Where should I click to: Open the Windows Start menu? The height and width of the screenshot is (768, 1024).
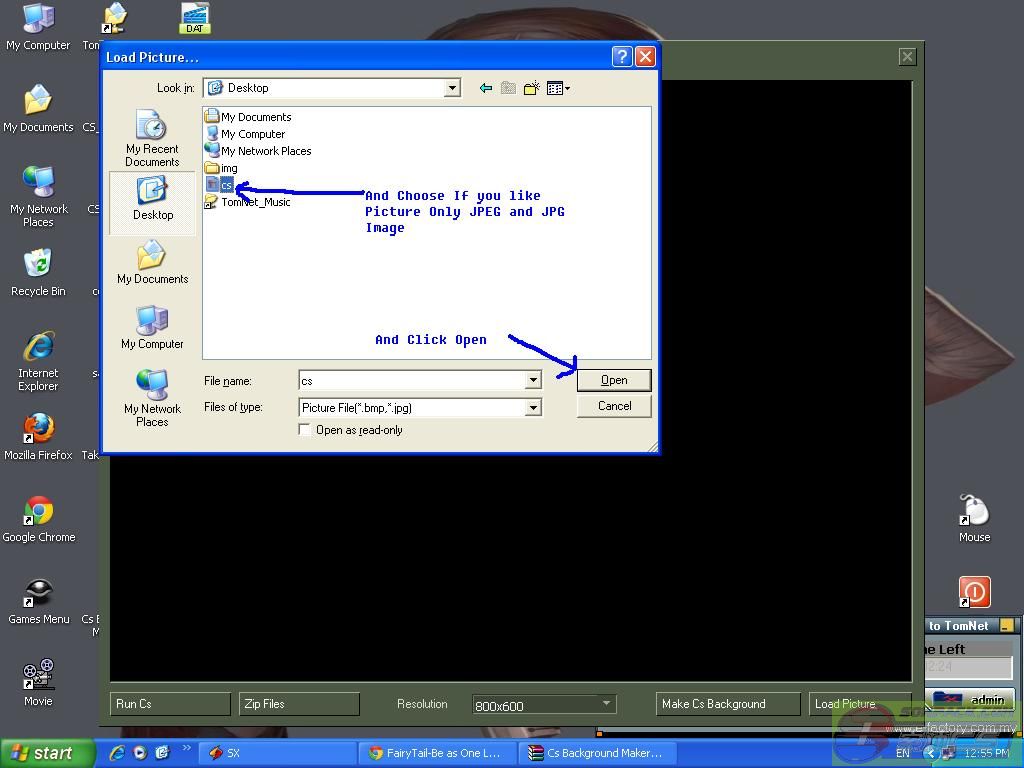tap(46, 753)
